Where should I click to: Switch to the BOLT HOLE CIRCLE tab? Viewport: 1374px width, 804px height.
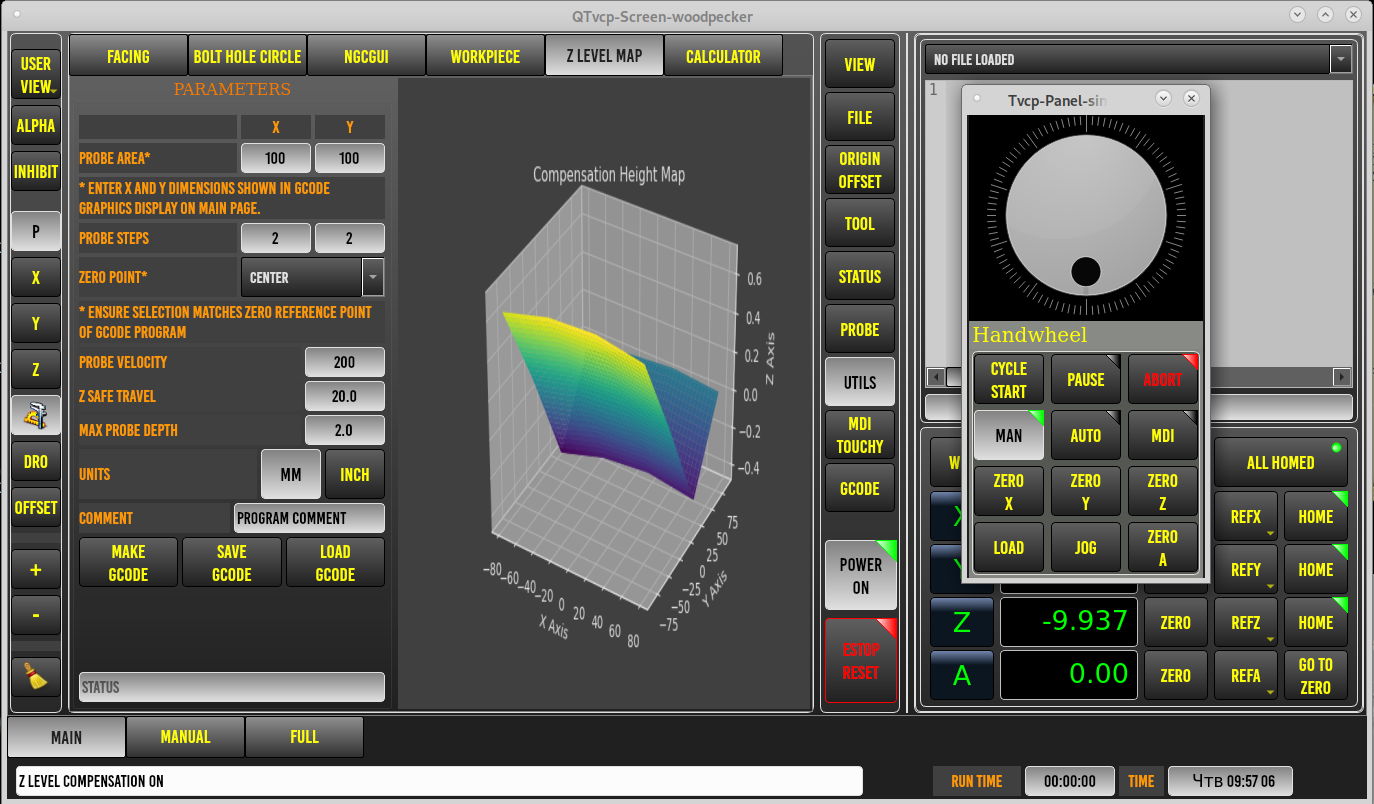[x=247, y=56]
